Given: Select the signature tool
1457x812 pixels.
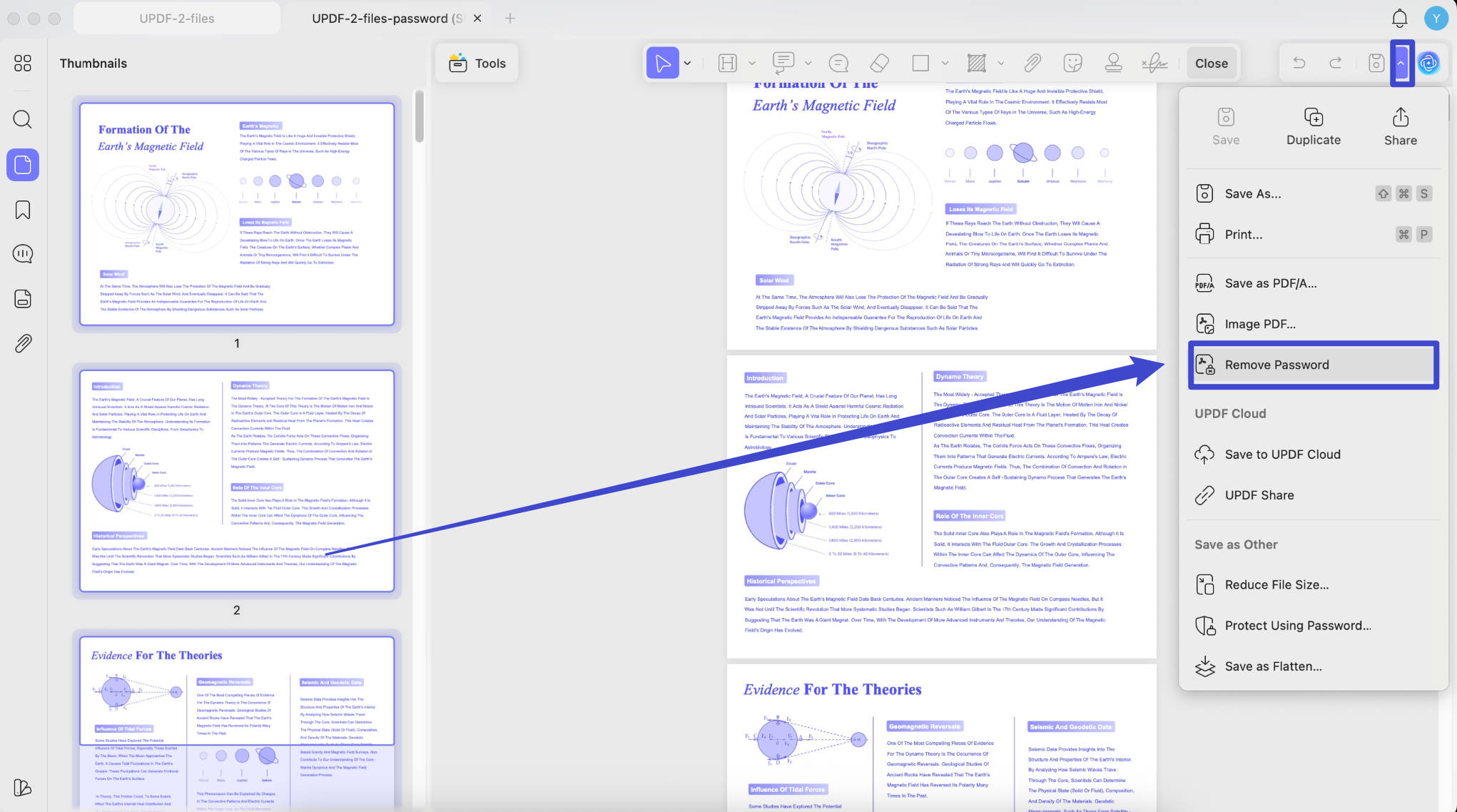Looking at the screenshot, I should click(1154, 63).
